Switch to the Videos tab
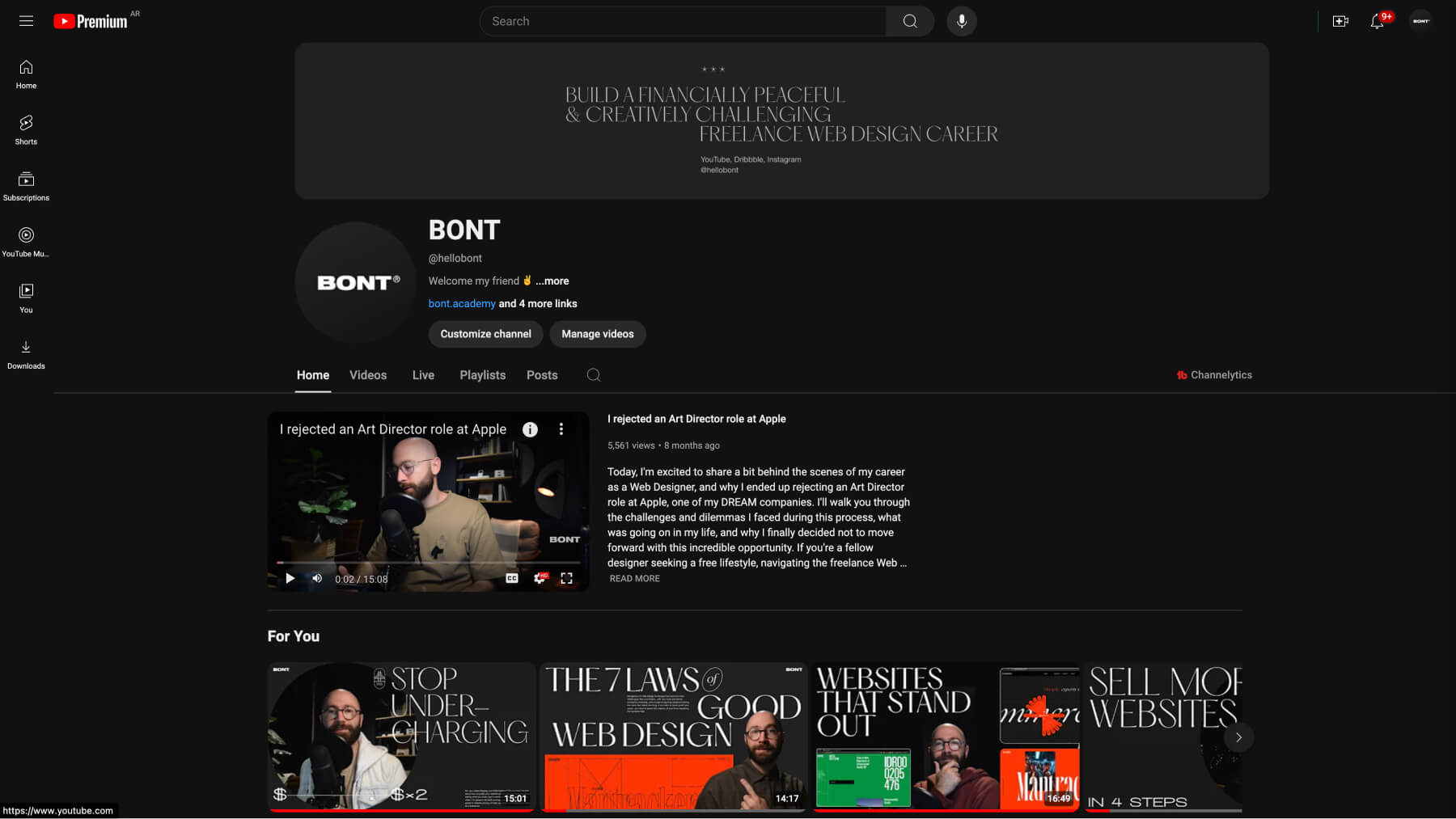Image resolution: width=1456 pixels, height=819 pixels. [368, 375]
